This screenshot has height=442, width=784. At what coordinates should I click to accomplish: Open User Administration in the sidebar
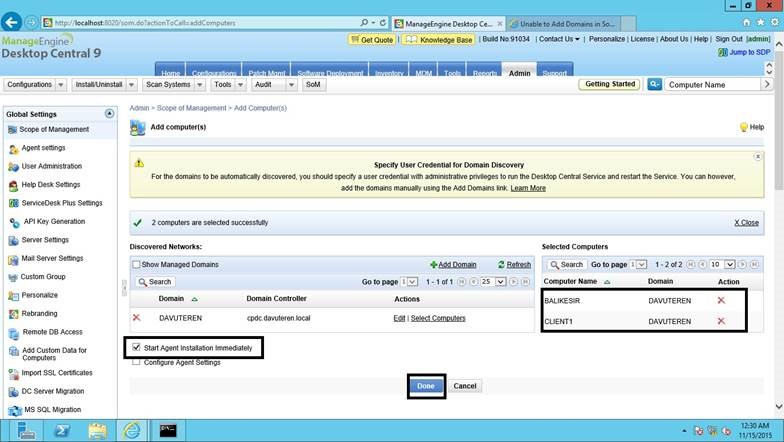[x=52, y=166]
